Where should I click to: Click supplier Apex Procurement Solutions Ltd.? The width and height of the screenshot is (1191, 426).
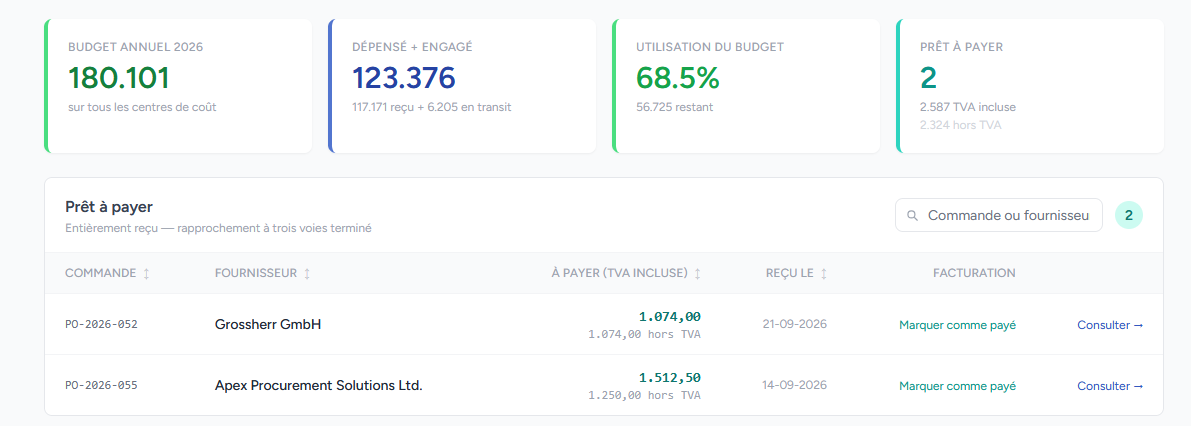click(318, 385)
